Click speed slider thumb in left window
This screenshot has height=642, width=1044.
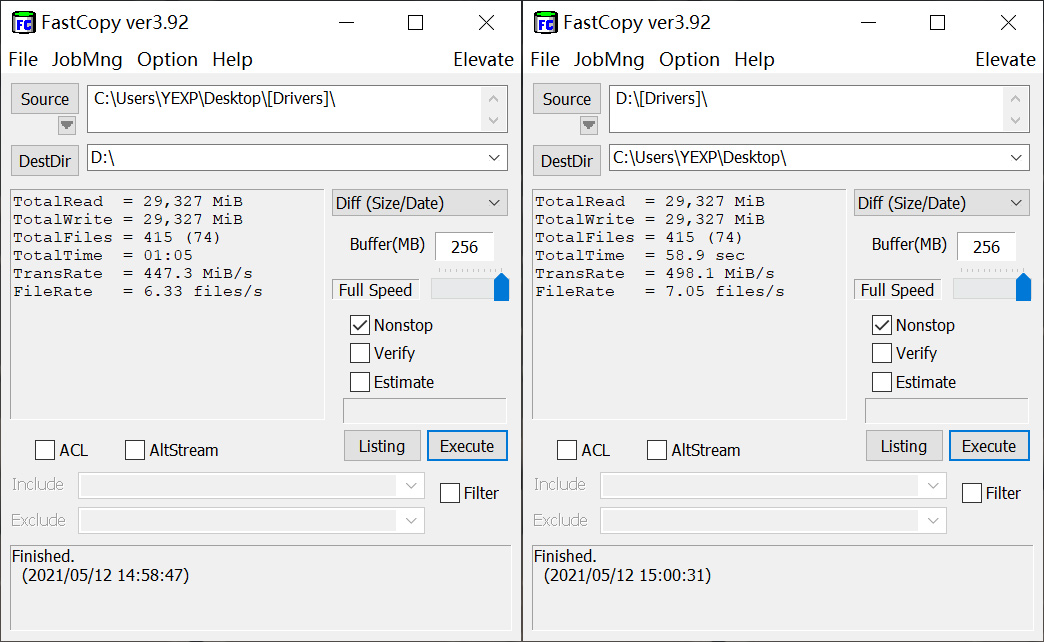click(x=501, y=287)
